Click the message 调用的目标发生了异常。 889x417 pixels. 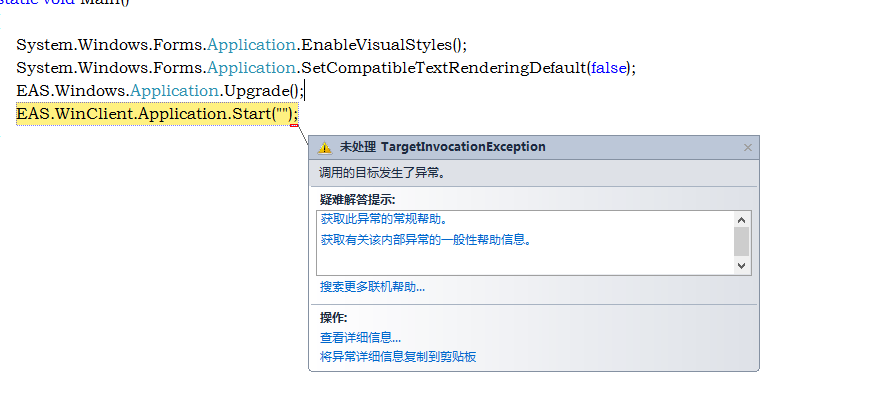[381, 172]
